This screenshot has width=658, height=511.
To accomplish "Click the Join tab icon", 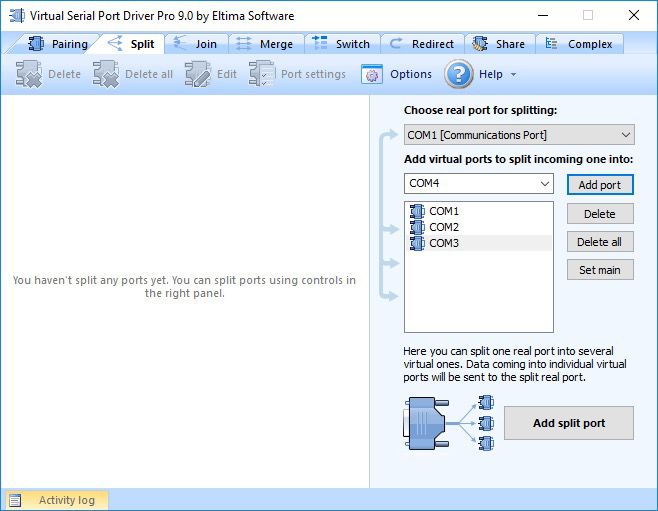I will [x=180, y=43].
